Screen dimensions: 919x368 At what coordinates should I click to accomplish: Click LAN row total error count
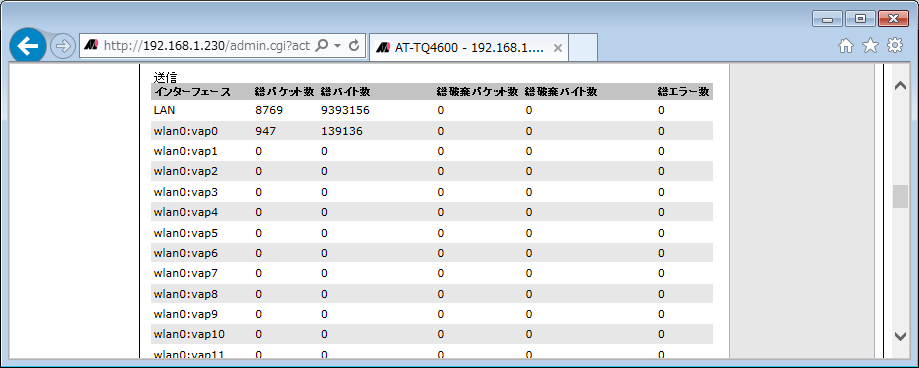661,110
